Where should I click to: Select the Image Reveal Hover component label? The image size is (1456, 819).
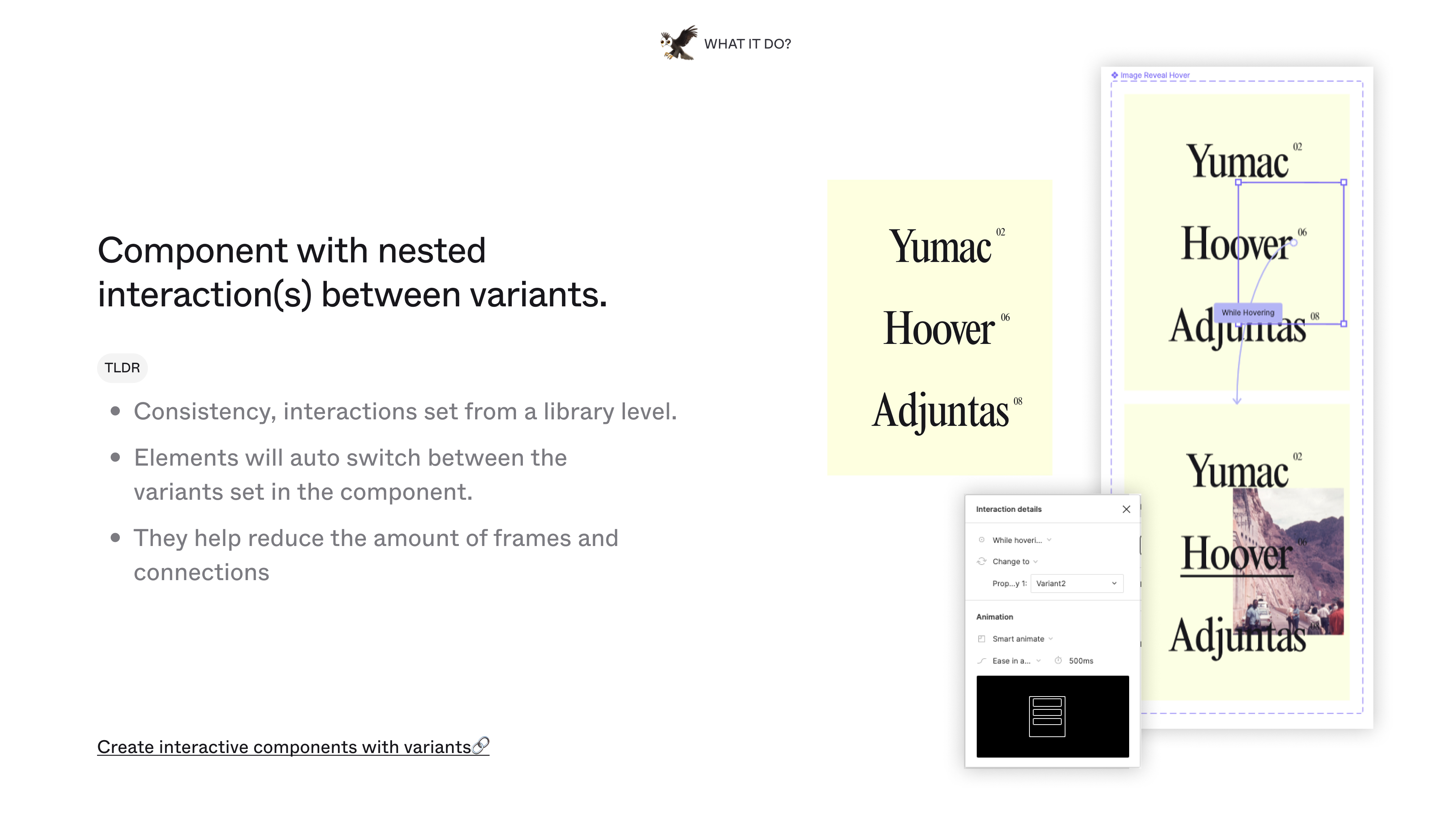pyautogui.click(x=1154, y=75)
